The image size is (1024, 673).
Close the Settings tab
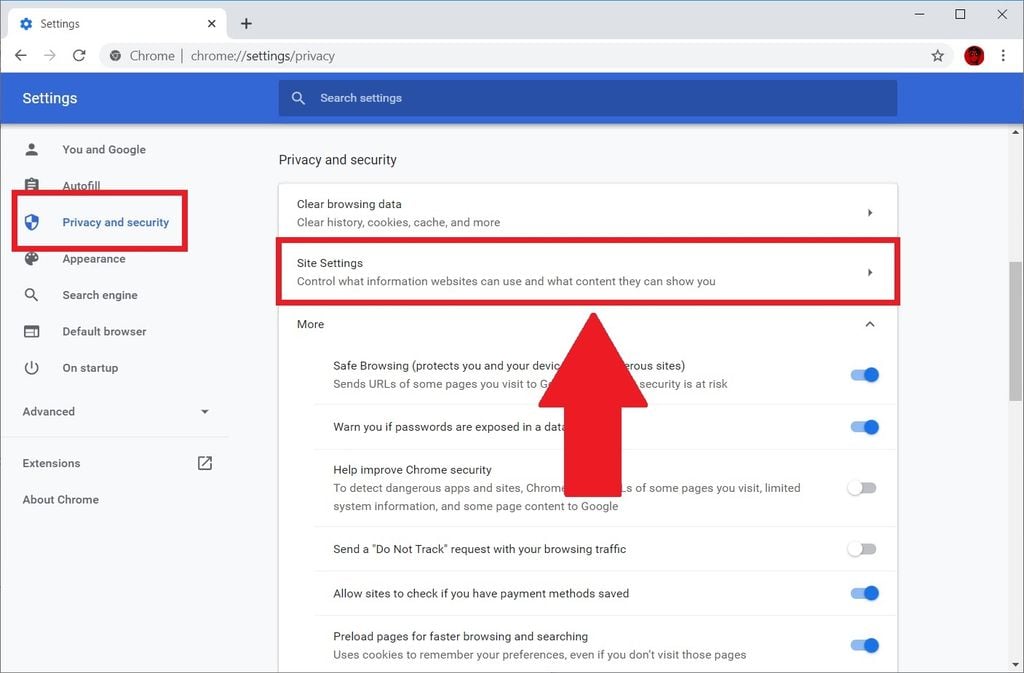click(212, 23)
